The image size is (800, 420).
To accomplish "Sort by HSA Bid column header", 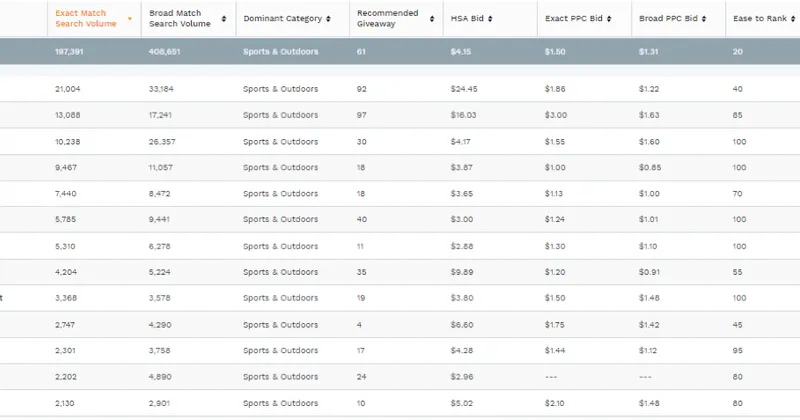I will click(467, 18).
